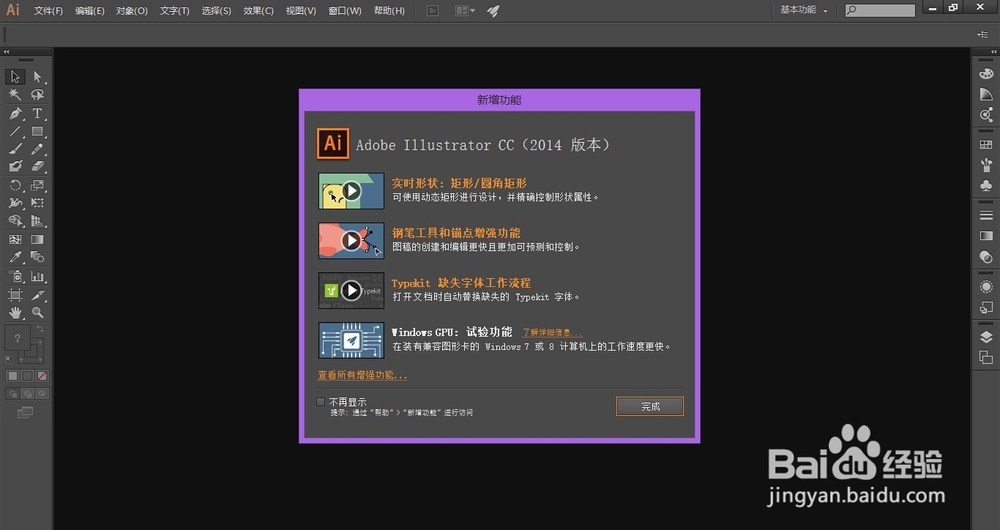The image size is (1000, 530).
Task: Select the Free Transform tool
Action: click(x=38, y=203)
